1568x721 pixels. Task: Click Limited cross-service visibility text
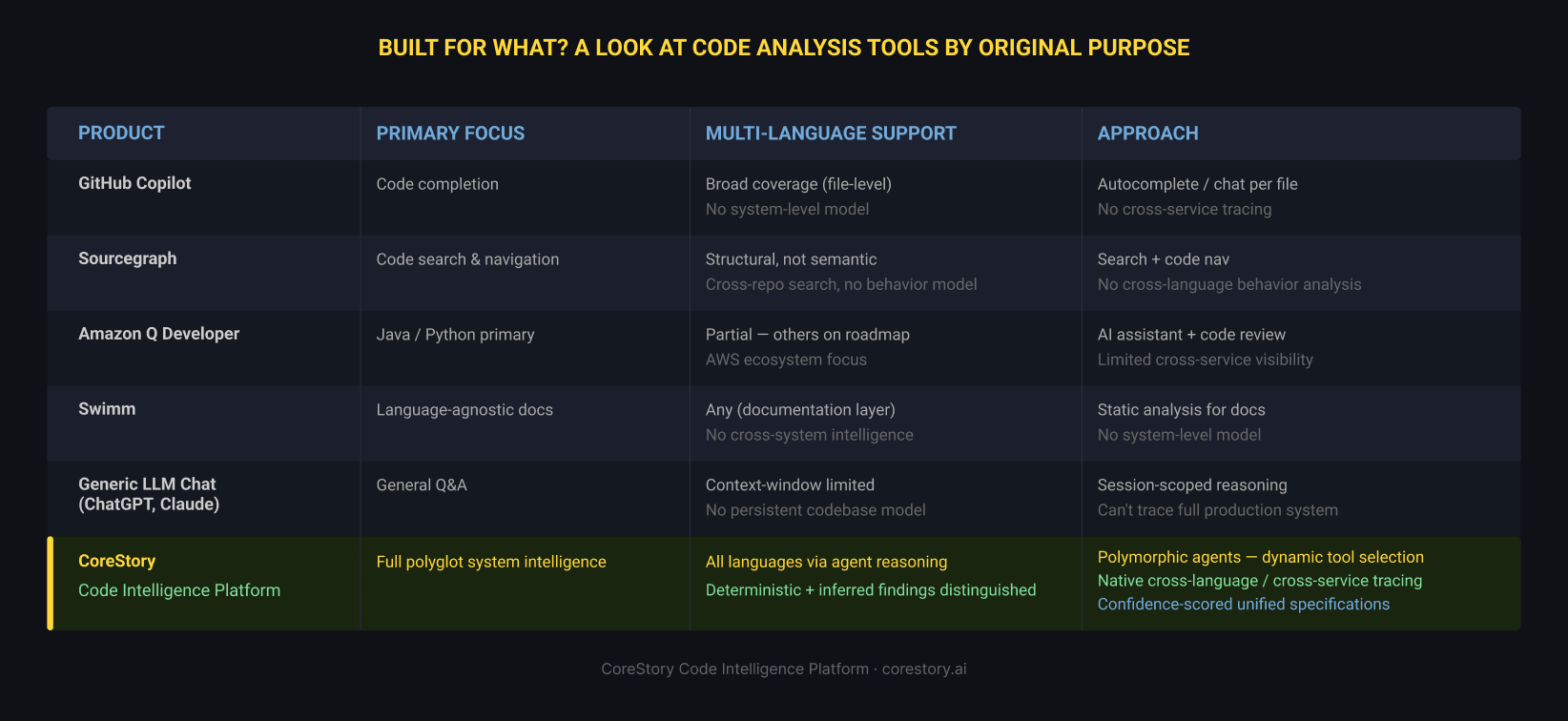(1206, 360)
